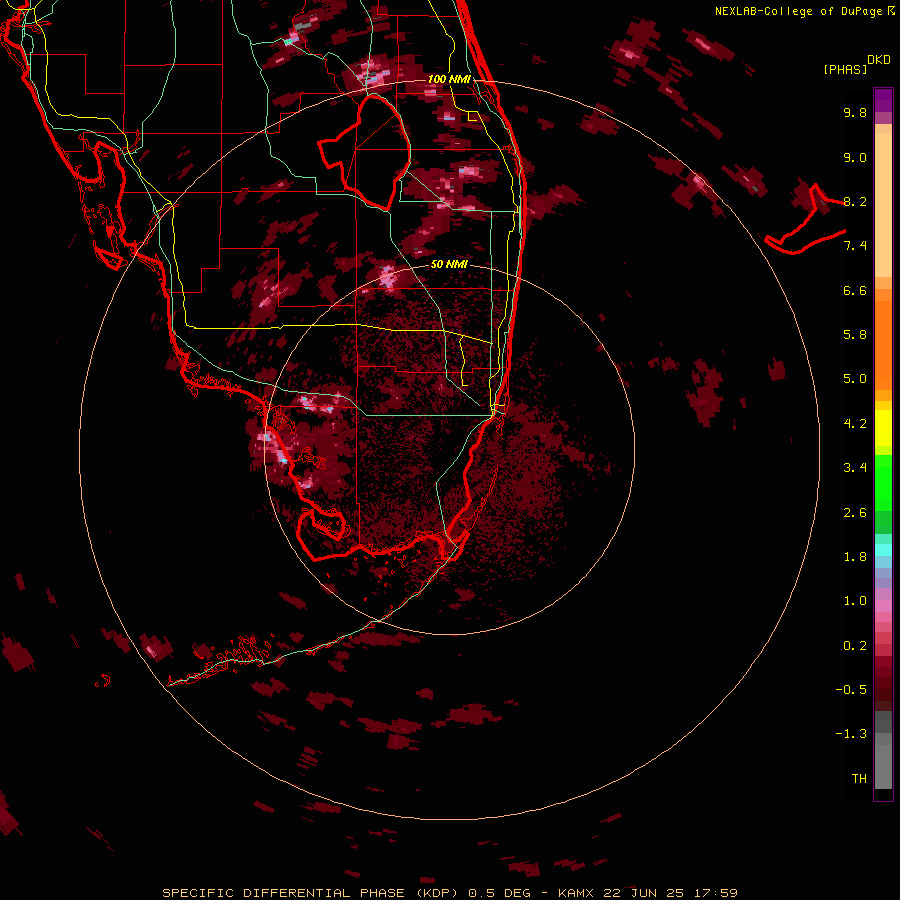The width and height of the screenshot is (900, 900).
Task: Click the 0.2 scale value
Action: tap(855, 646)
